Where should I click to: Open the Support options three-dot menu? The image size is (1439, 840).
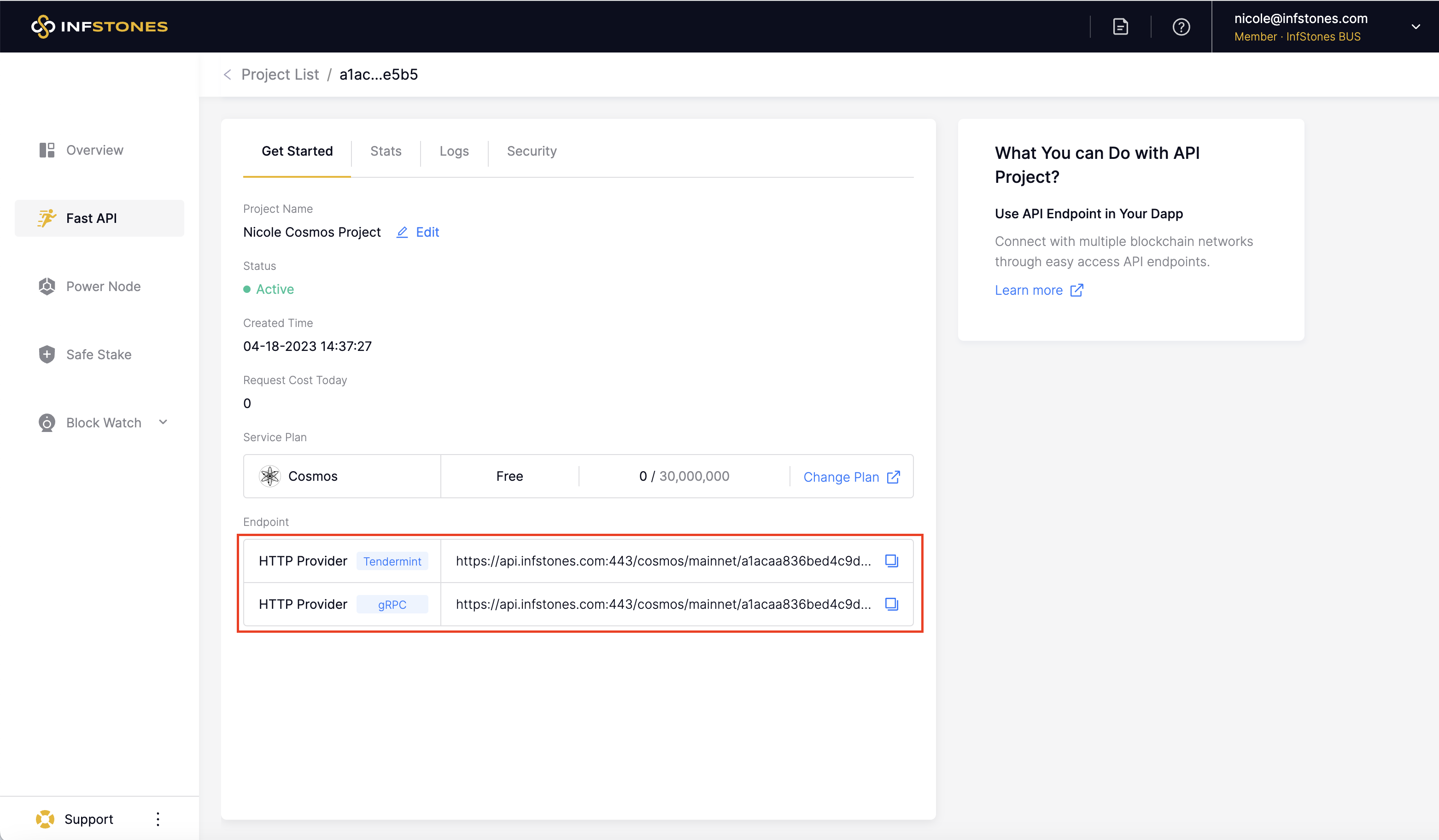tap(158, 819)
